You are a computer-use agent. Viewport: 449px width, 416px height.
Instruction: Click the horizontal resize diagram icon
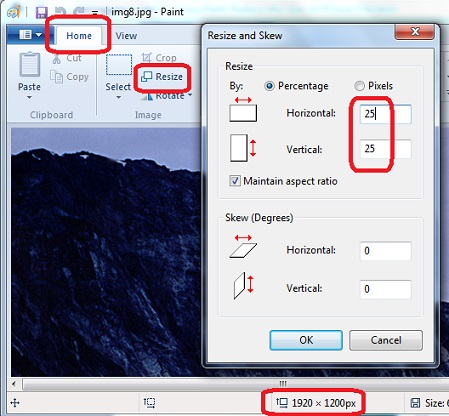(243, 110)
